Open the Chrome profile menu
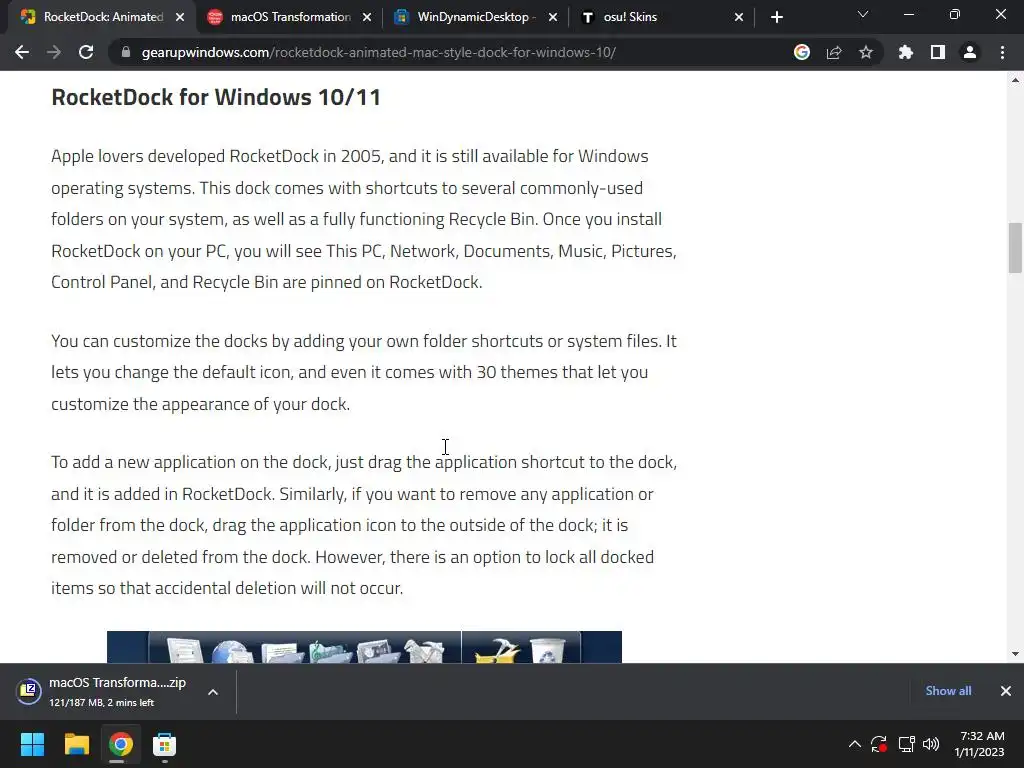The image size is (1024, 768). (x=970, y=52)
